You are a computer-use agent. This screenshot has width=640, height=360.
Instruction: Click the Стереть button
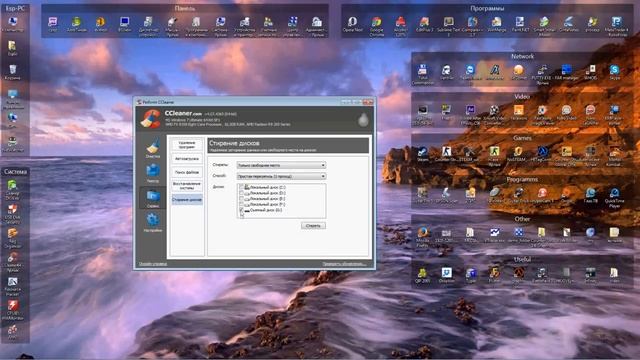[x=313, y=226]
